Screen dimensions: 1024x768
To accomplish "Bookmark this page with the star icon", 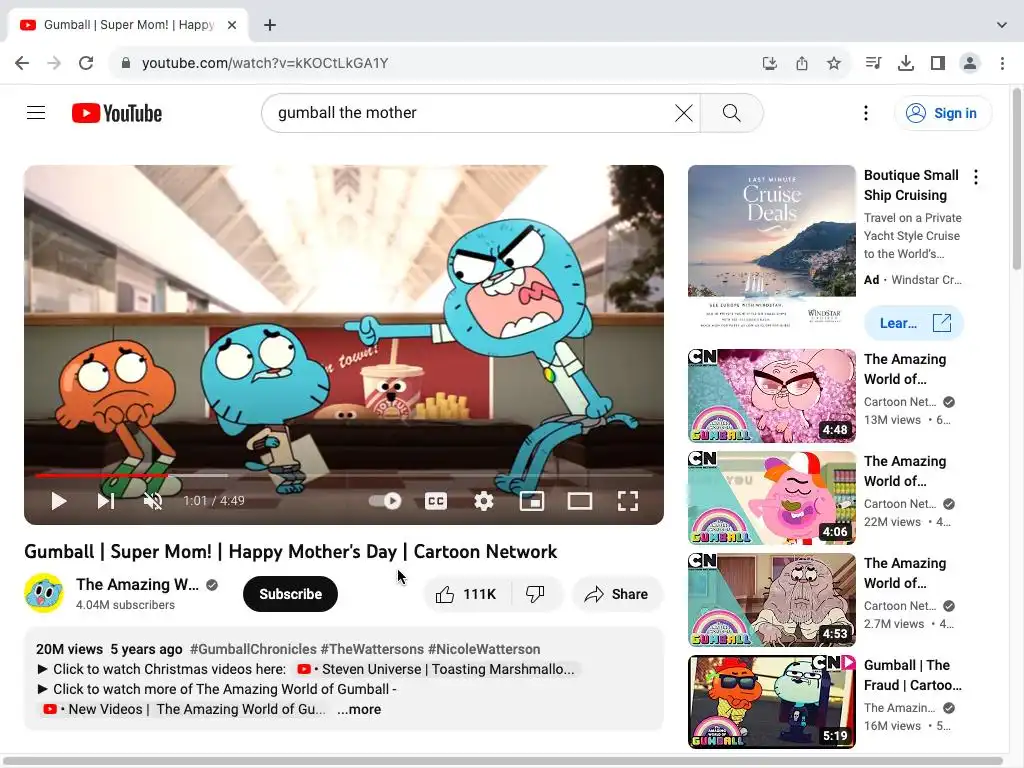I will click(x=834, y=63).
